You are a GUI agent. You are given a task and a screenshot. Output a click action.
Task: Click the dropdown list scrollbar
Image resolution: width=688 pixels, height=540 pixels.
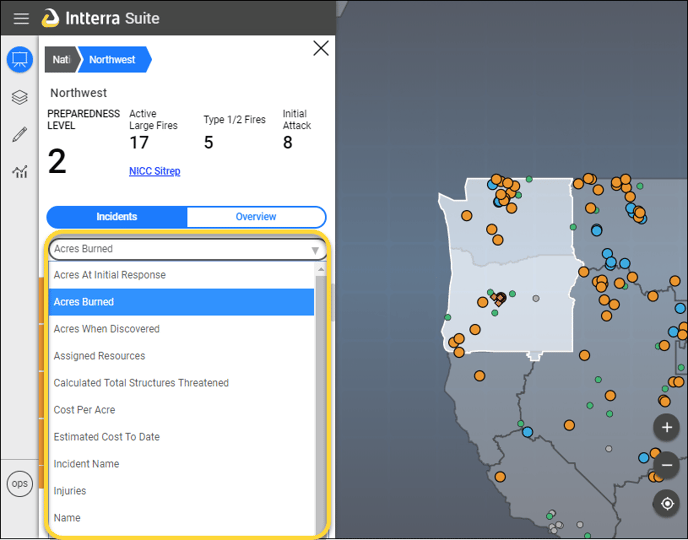321,395
